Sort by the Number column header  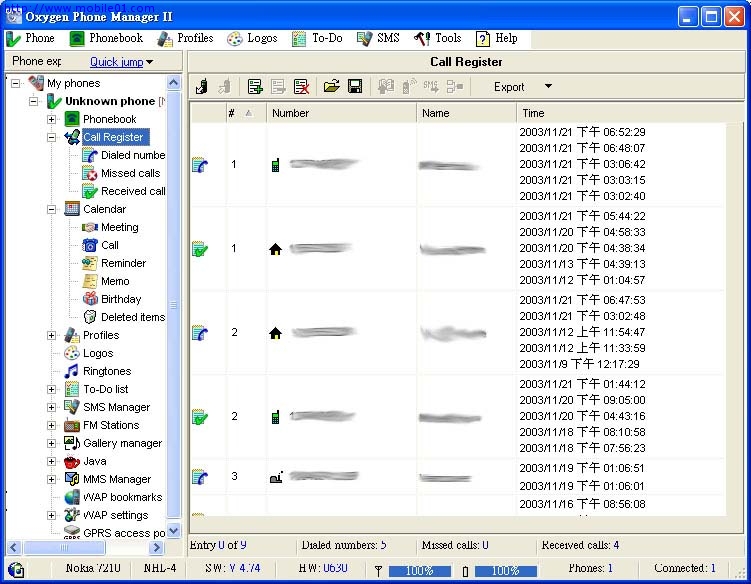[341, 114]
